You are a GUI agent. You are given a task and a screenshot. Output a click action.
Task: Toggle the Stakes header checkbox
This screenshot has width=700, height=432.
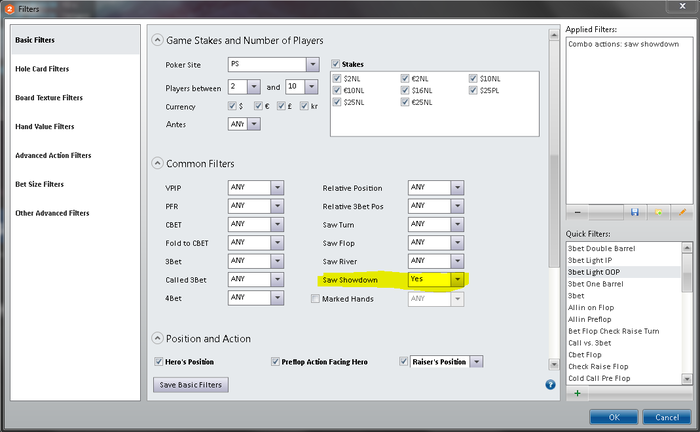tap(336, 64)
